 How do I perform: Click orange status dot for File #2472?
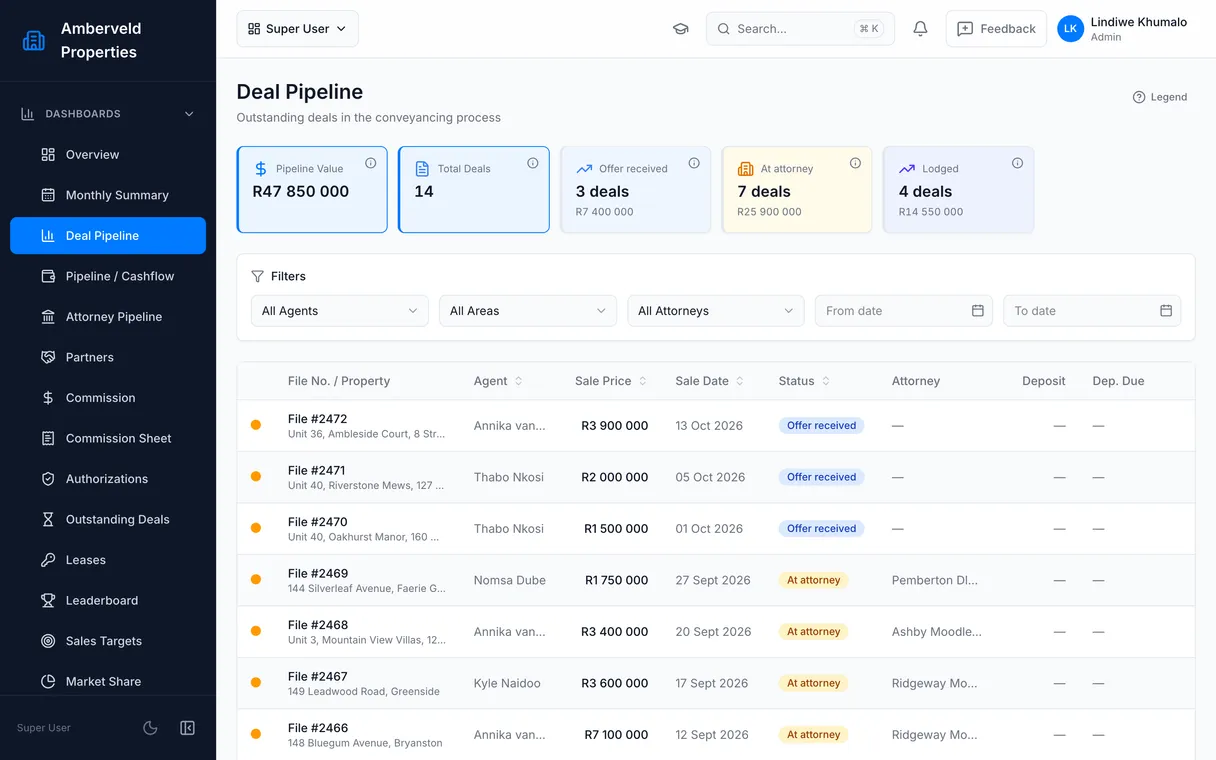[x=256, y=425]
